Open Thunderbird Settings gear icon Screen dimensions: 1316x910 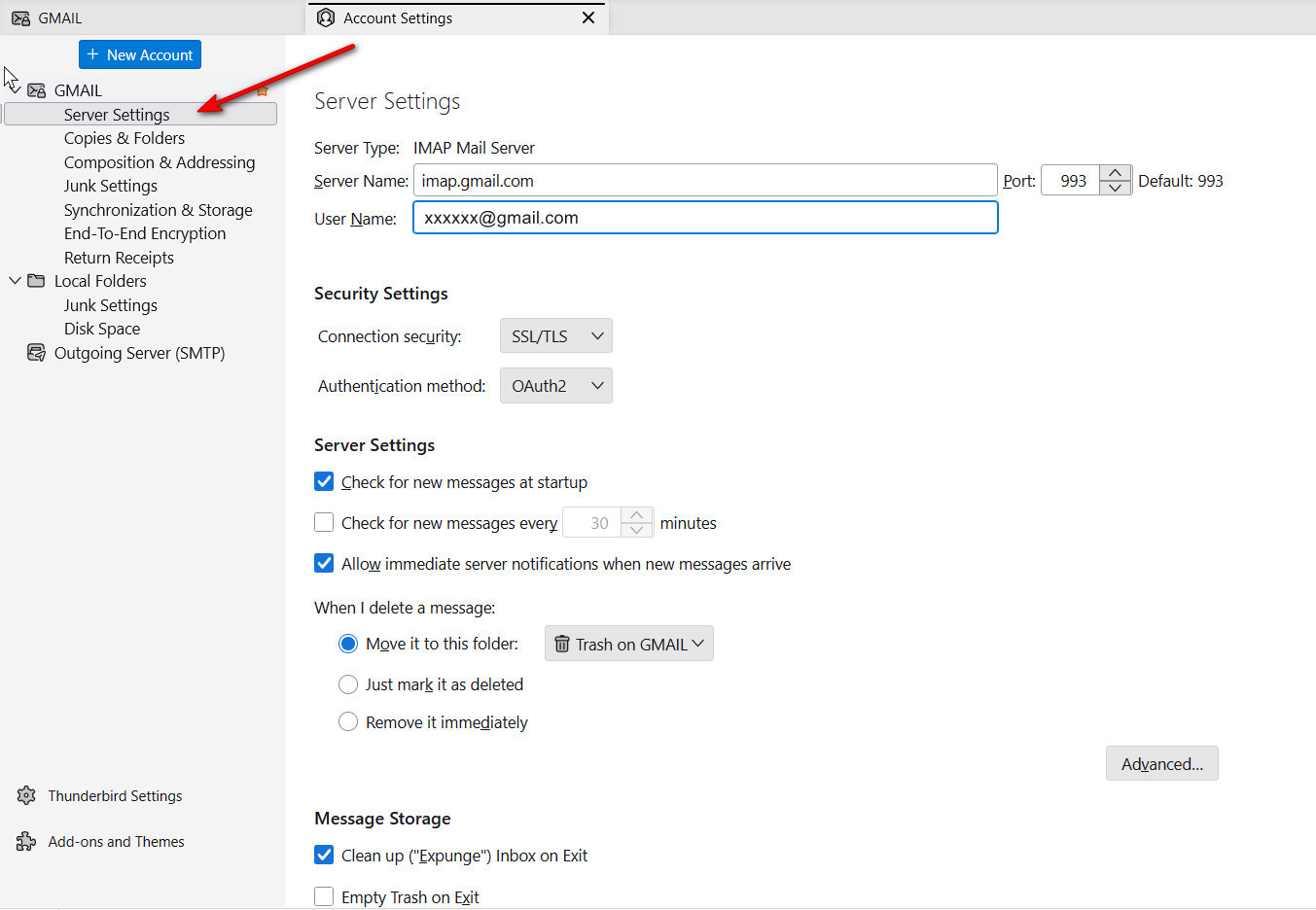[x=26, y=796]
